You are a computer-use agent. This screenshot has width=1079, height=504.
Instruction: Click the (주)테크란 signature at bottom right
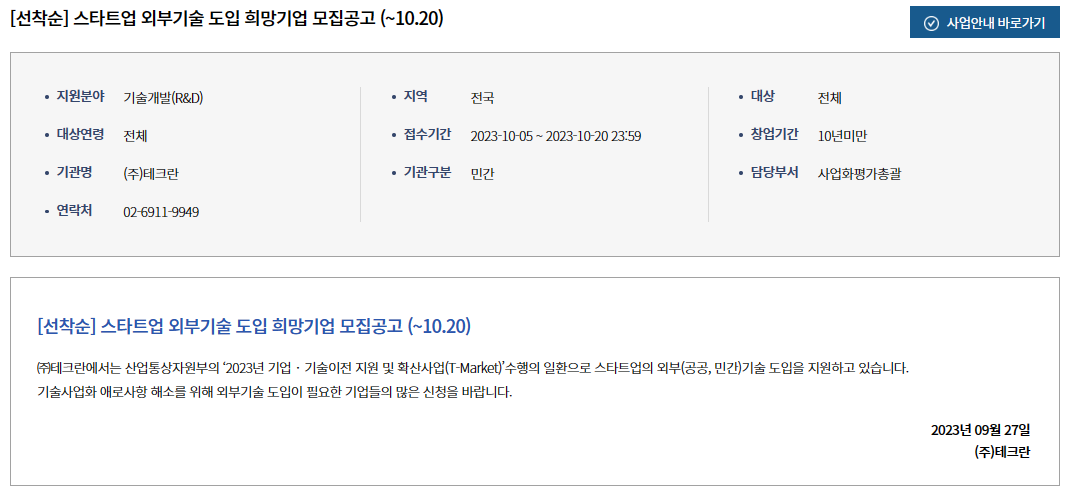(x=1002, y=452)
